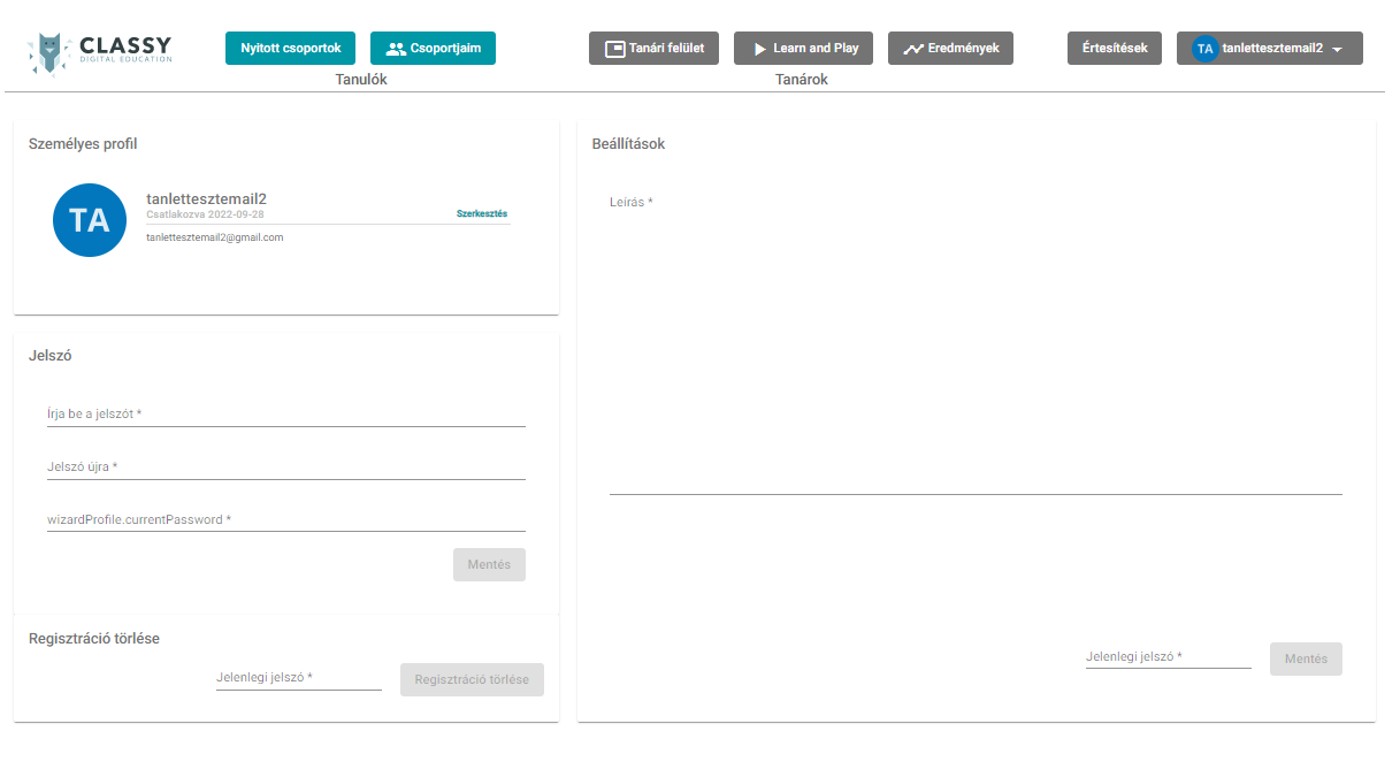
Task: Go to Tanári felület
Action: (654, 48)
